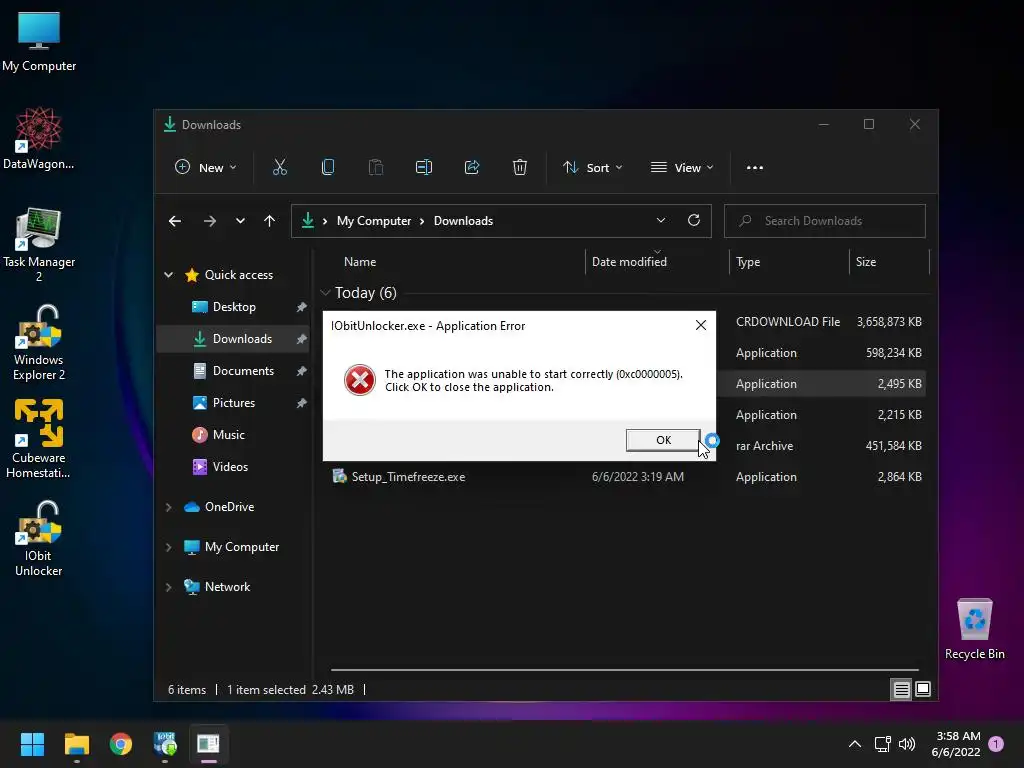
Task: Sort by the Name column header
Action: pyautogui.click(x=360, y=262)
